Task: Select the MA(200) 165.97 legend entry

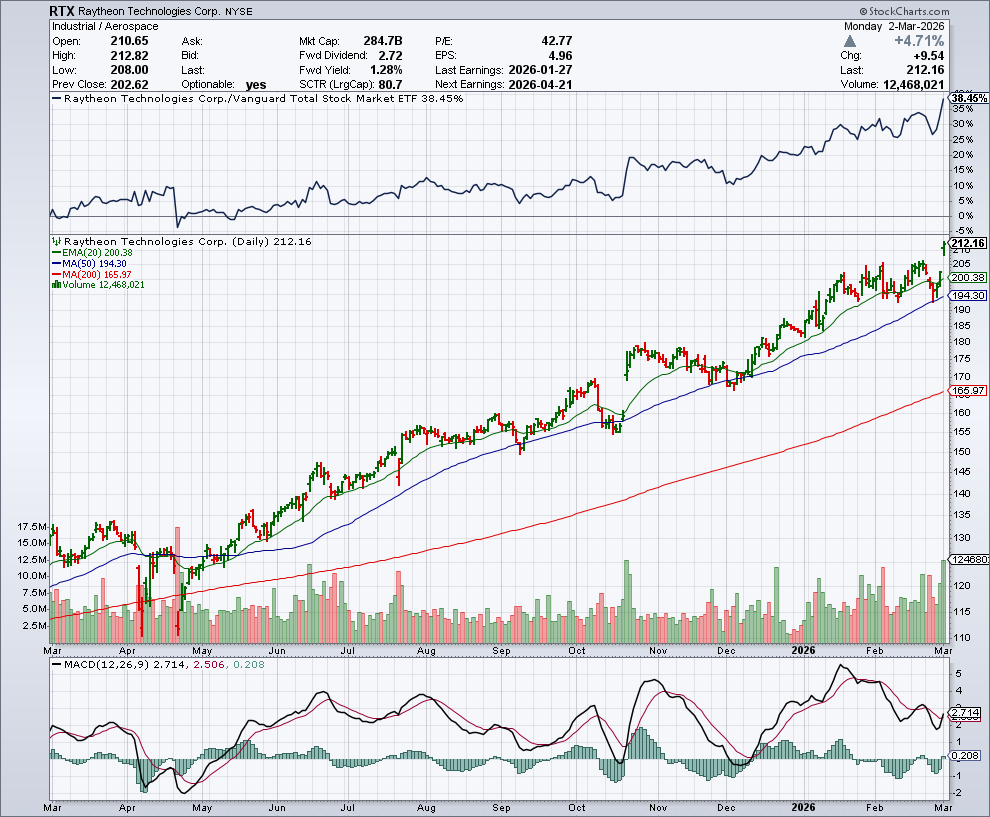Action: 92,274
